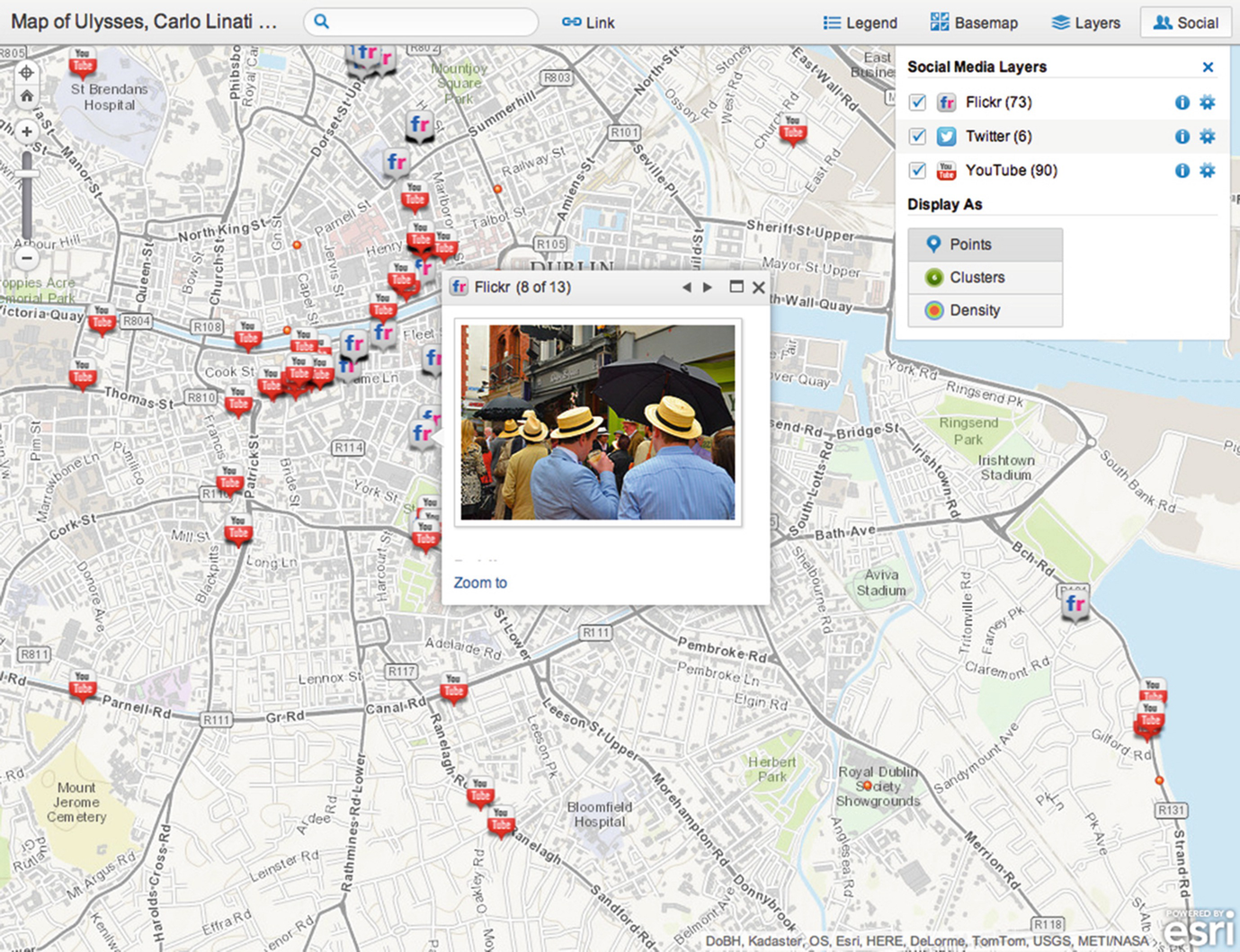The height and width of the screenshot is (952, 1240).
Task: Click the magnifier search icon
Action: (x=321, y=22)
